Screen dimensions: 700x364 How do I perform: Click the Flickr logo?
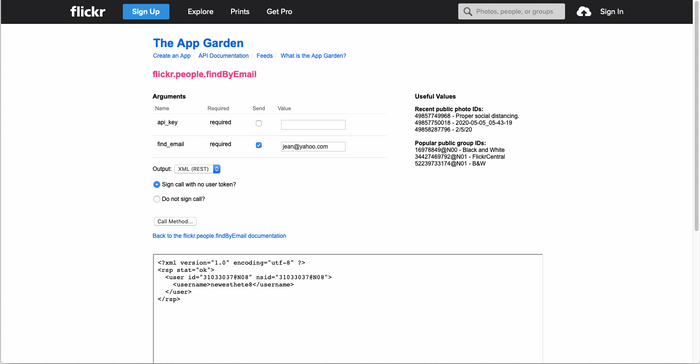pos(88,12)
